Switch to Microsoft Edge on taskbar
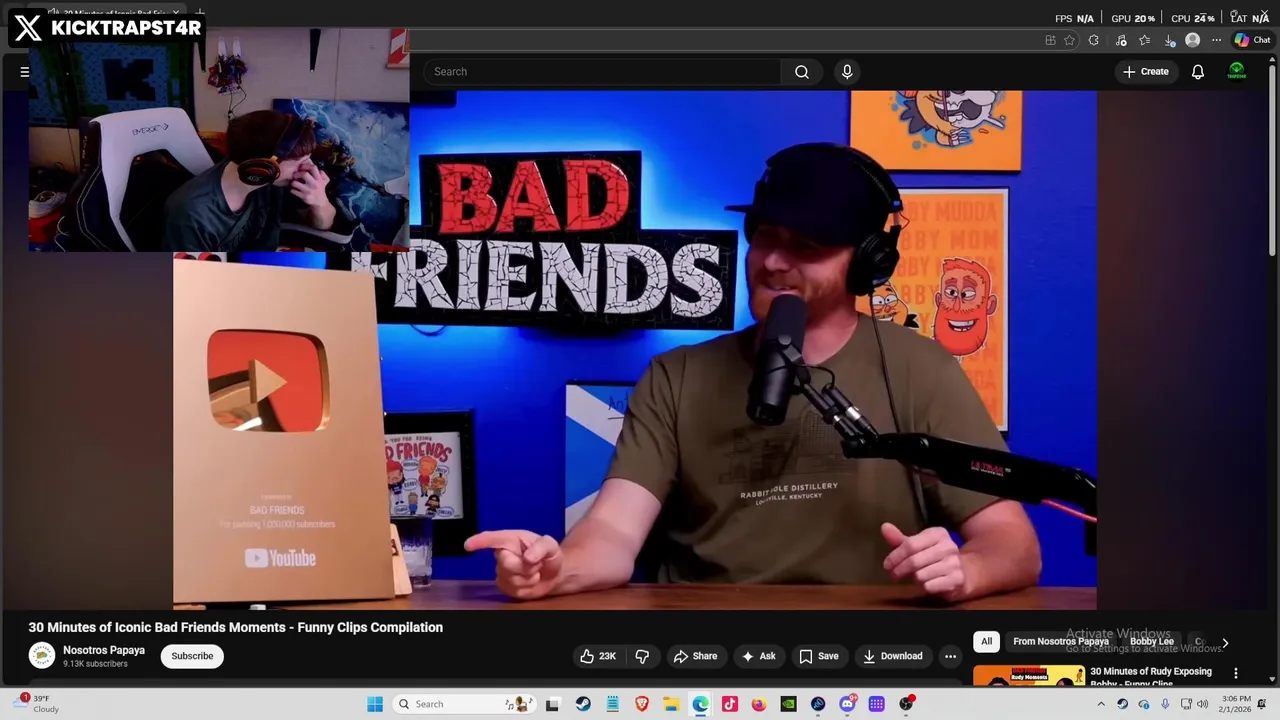Screen dimensions: 1280x720 [x=700, y=704]
